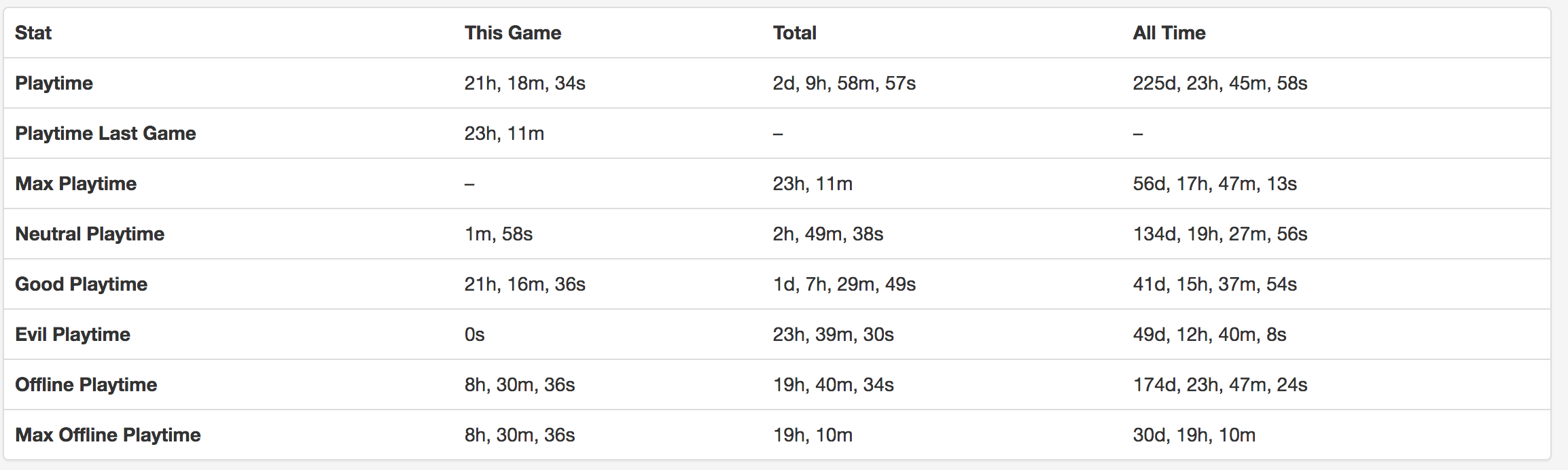This screenshot has width=1568, height=470.
Task: Select the Playtime Last Game row label
Action: point(105,133)
